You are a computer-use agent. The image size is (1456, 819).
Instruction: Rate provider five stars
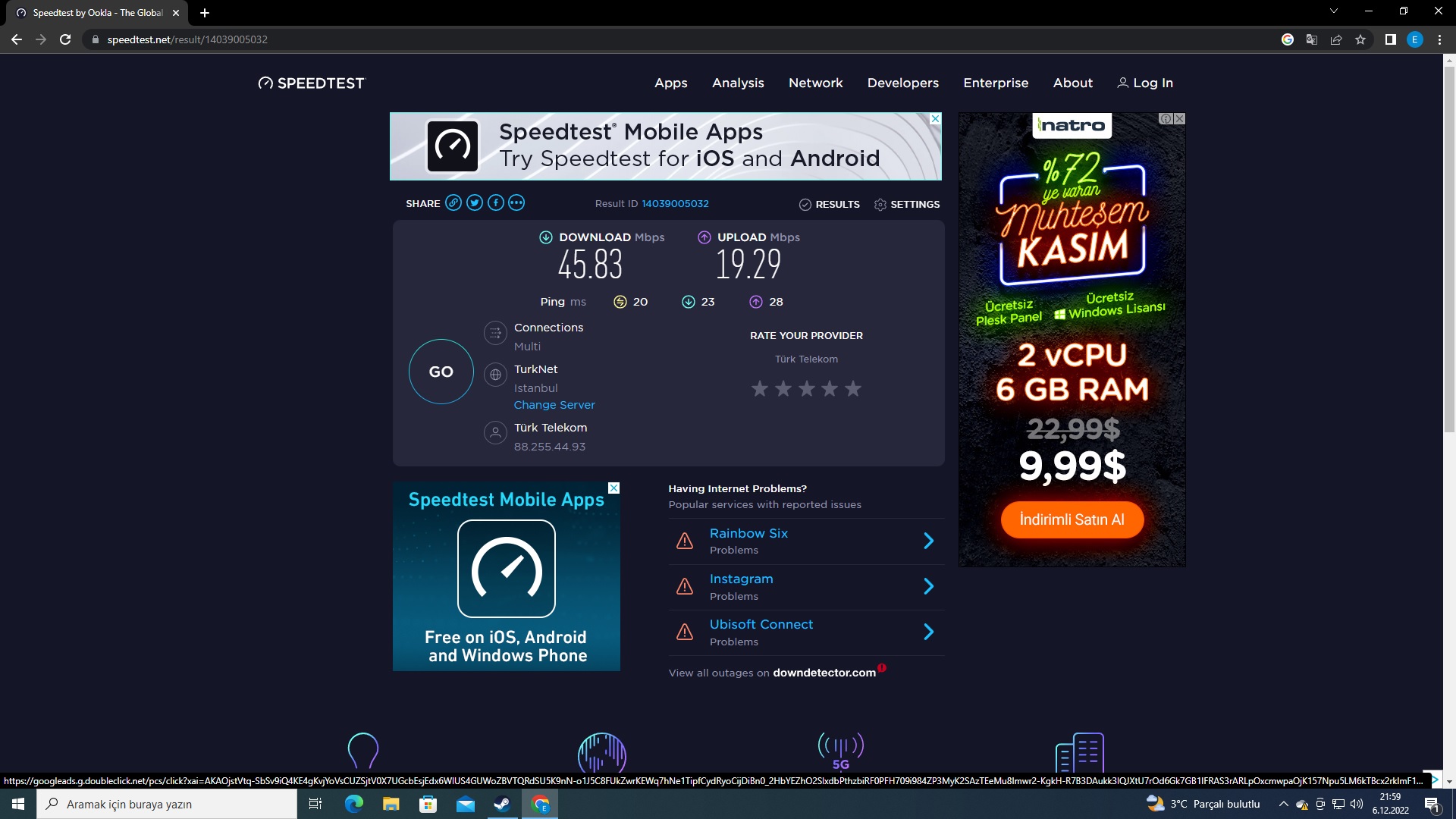853,389
